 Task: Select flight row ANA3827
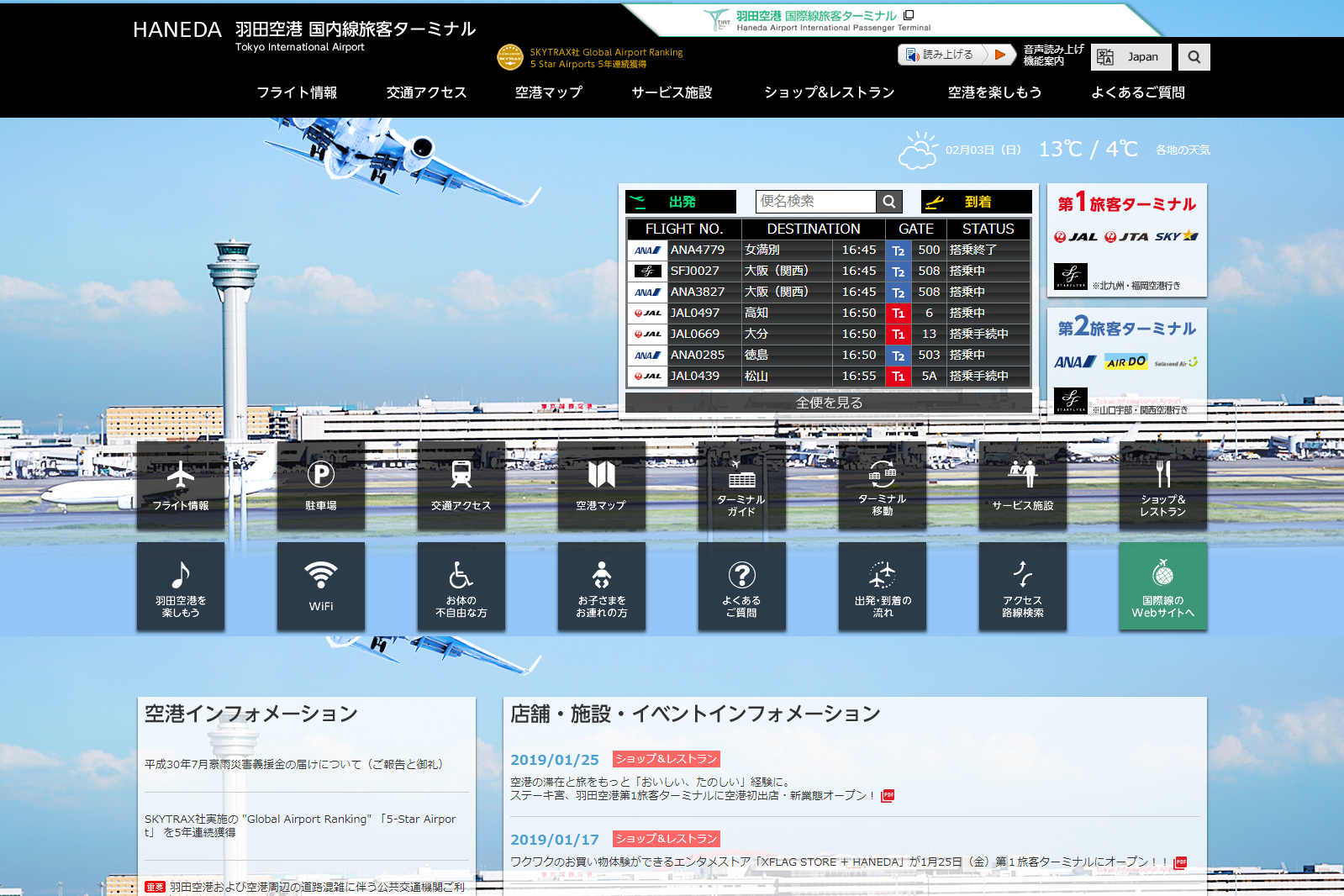click(x=829, y=292)
